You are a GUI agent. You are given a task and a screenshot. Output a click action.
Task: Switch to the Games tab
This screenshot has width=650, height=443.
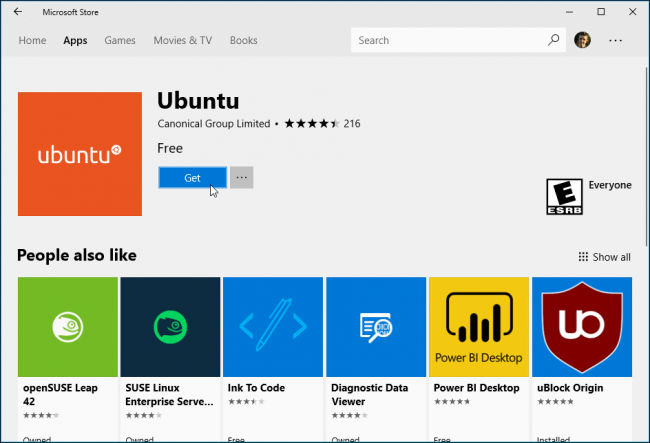(120, 40)
